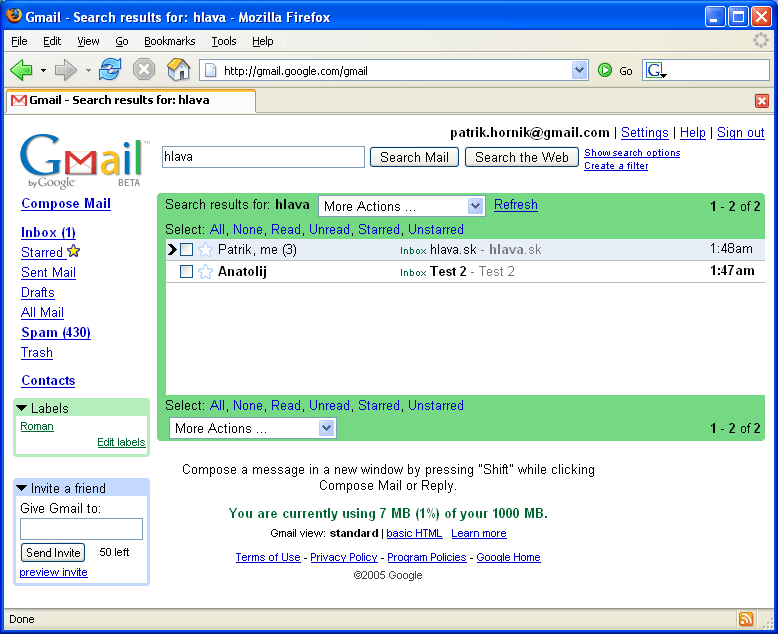The width and height of the screenshot is (778, 634).
Task: Click the Stop loading toolbar icon
Action: coord(144,70)
